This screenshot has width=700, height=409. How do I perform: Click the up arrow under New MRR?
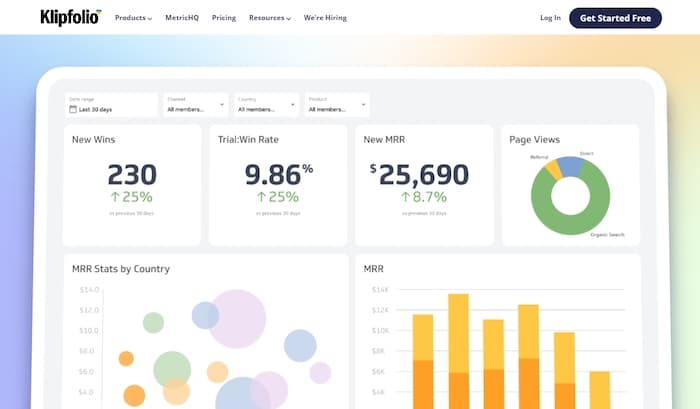pyautogui.click(x=407, y=197)
